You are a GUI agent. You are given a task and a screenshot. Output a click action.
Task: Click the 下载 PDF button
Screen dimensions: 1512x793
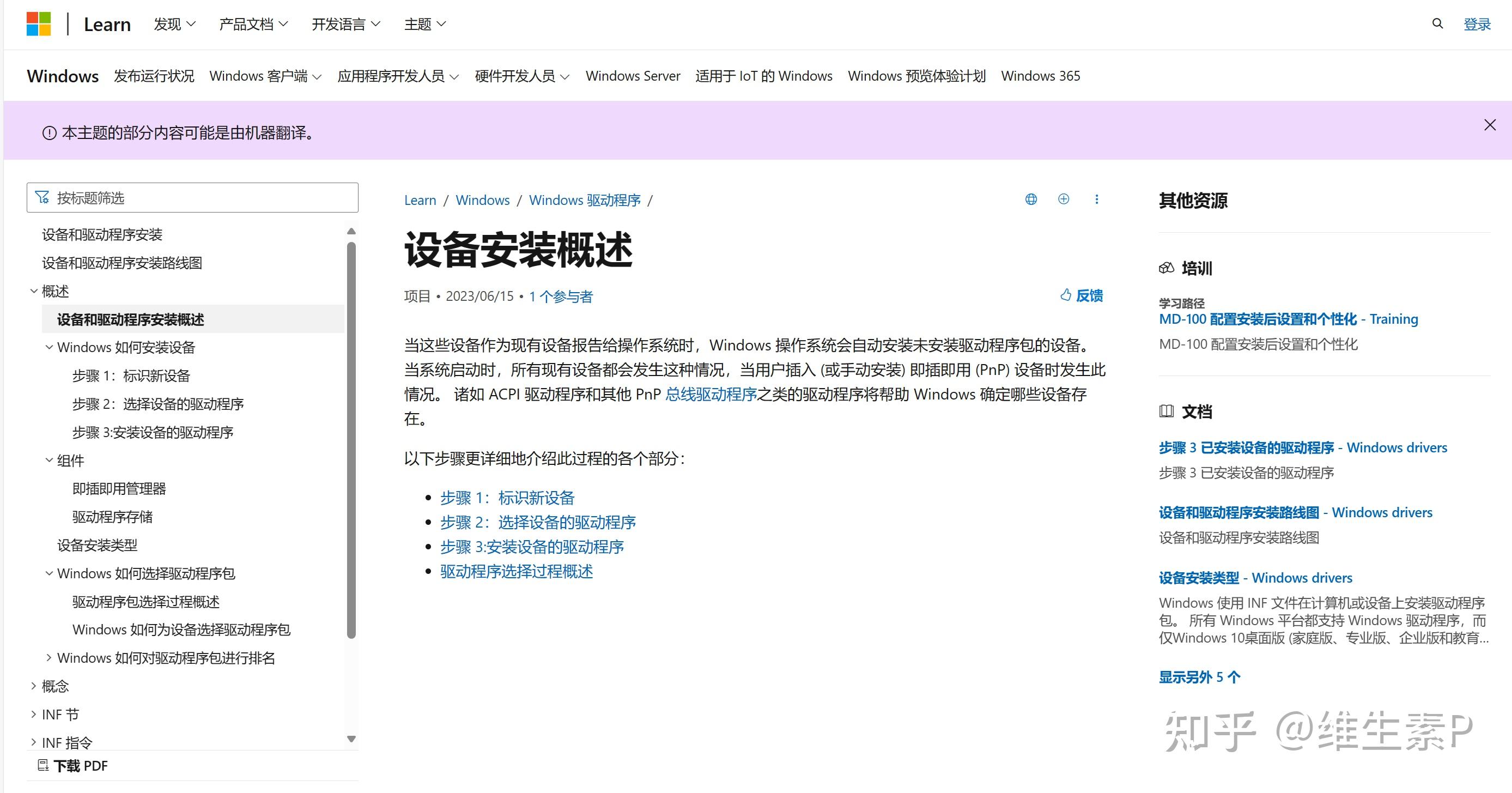coord(73,765)
